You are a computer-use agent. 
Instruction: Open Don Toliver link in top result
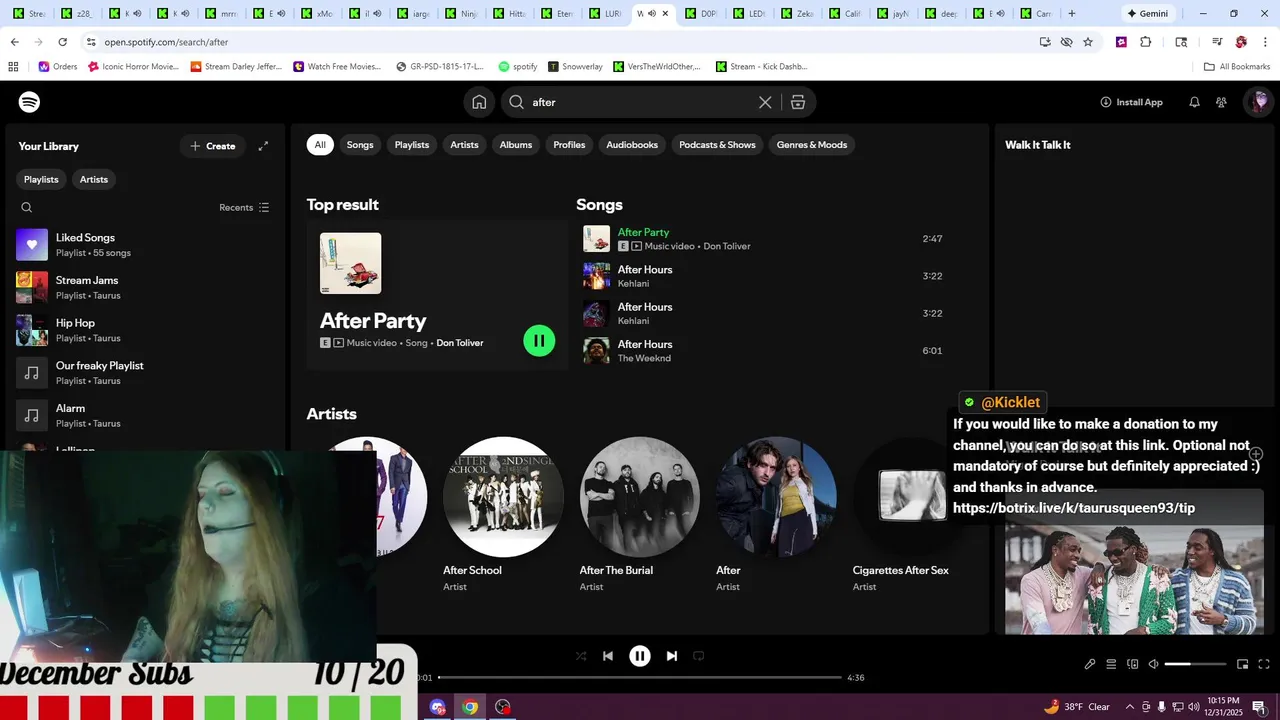point(460,343)
